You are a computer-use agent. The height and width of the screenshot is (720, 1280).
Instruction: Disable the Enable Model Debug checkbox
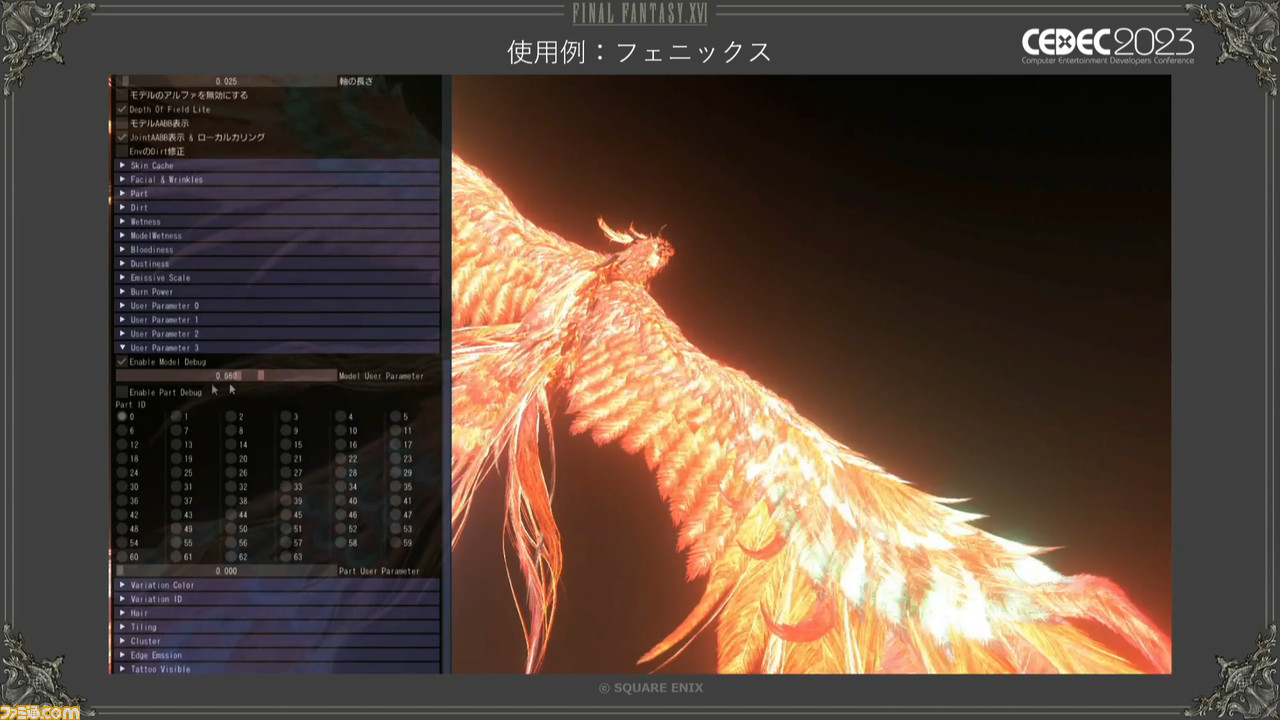point(122,362)
